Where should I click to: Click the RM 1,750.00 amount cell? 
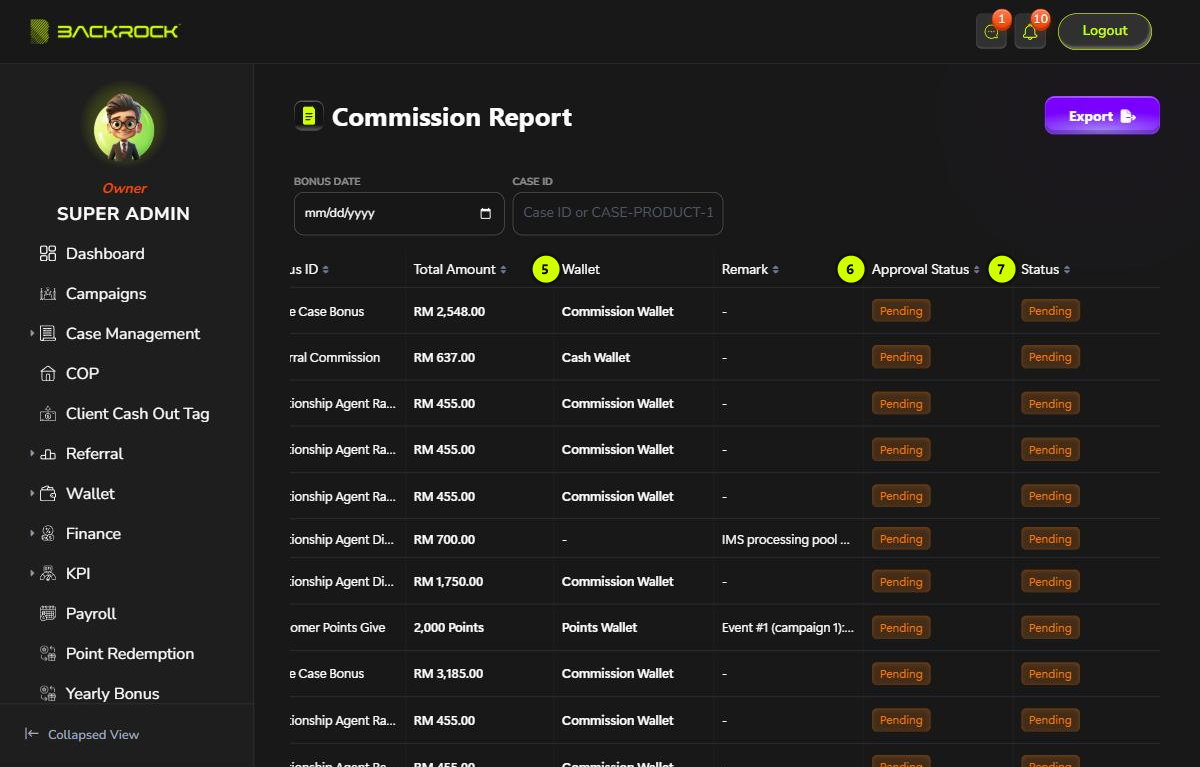coord(448,582)
